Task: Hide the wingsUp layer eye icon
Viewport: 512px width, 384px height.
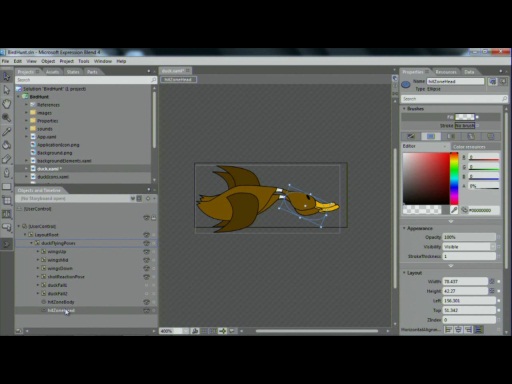Action: [x=146, y=252]
